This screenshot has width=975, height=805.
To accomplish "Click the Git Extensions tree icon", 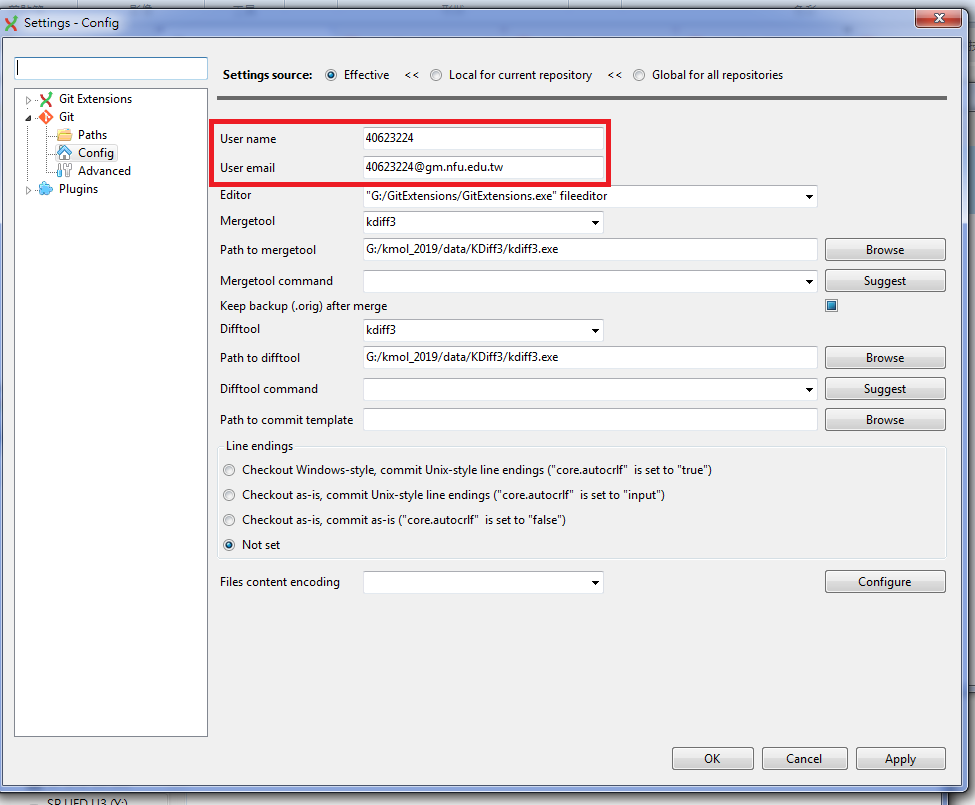I will pos(46,99).
